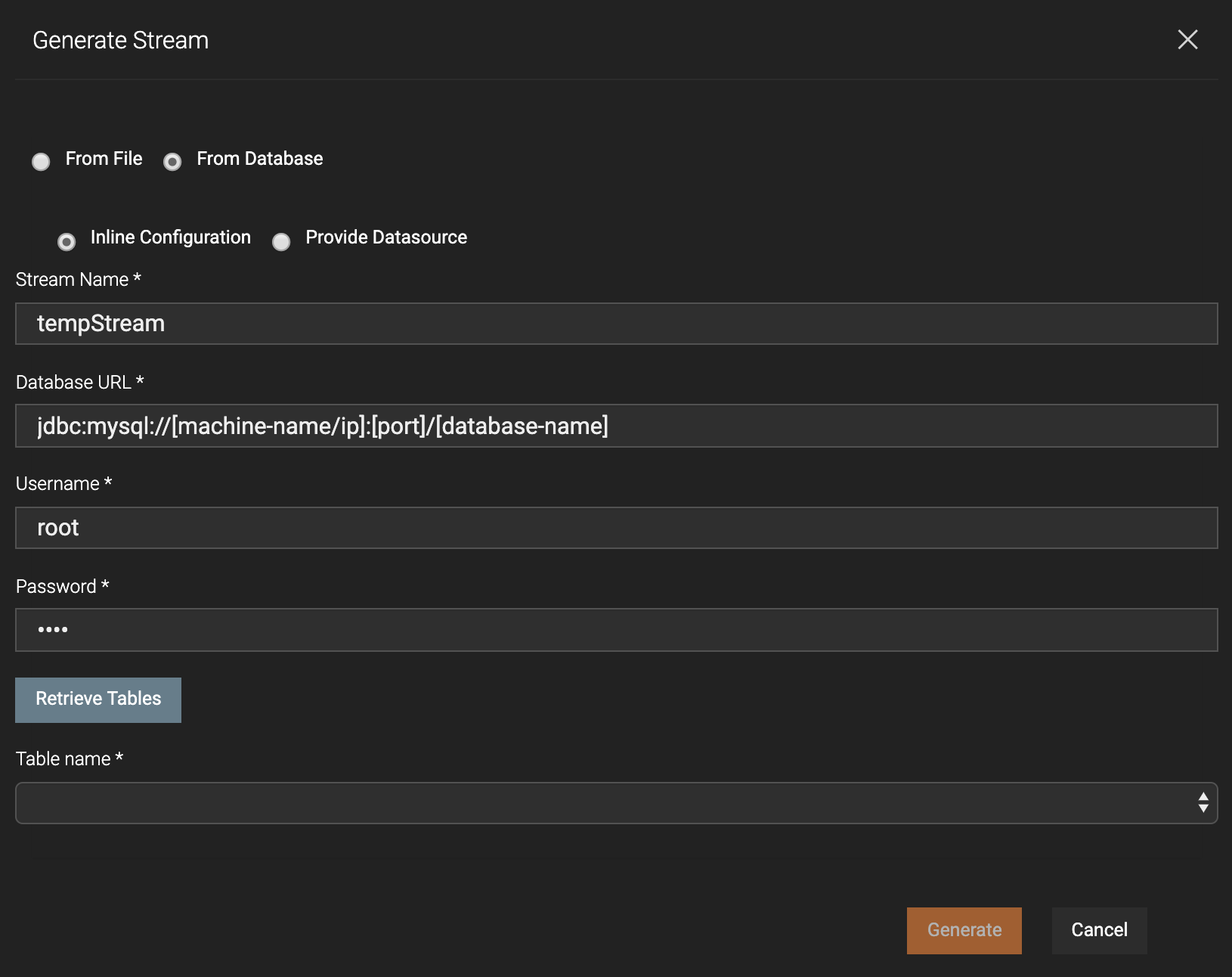The height and width of the screenshot is (977, 1232).
Task: Close the Generate Stream dialog
Action: click(1187, 39)
